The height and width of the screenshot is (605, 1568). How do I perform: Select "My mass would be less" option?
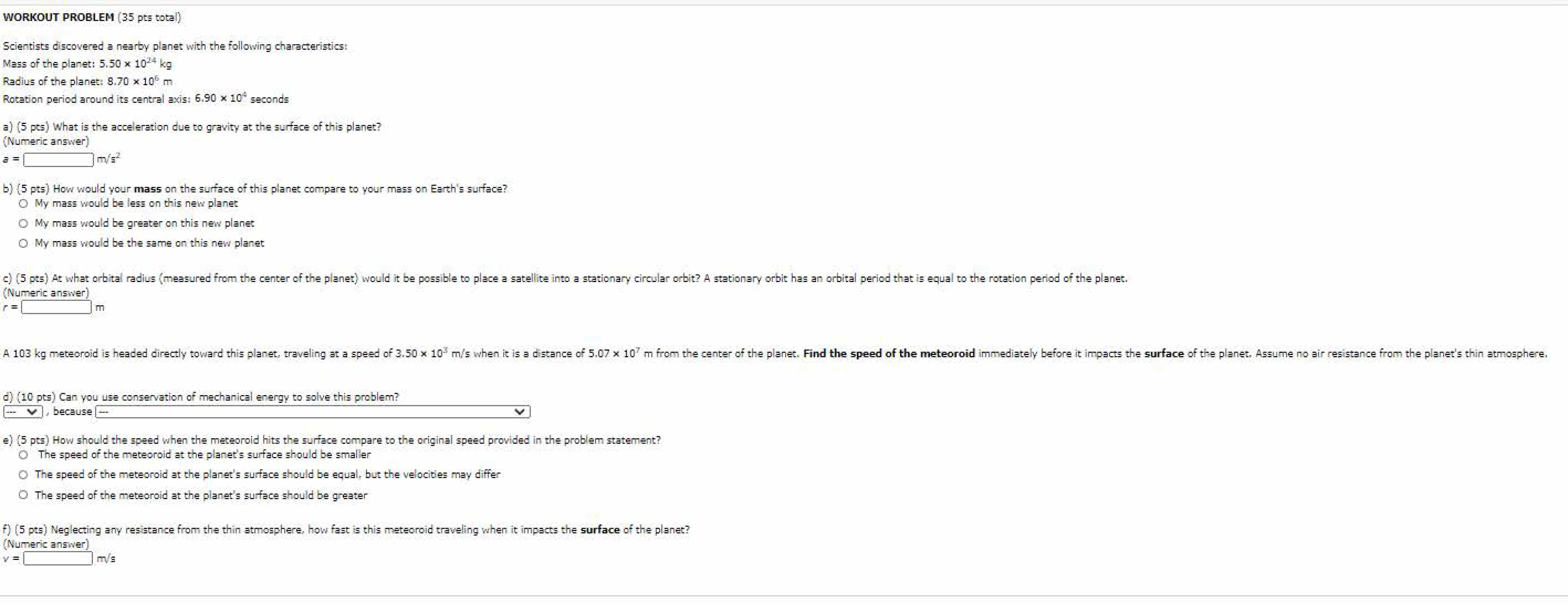point(23,203)
